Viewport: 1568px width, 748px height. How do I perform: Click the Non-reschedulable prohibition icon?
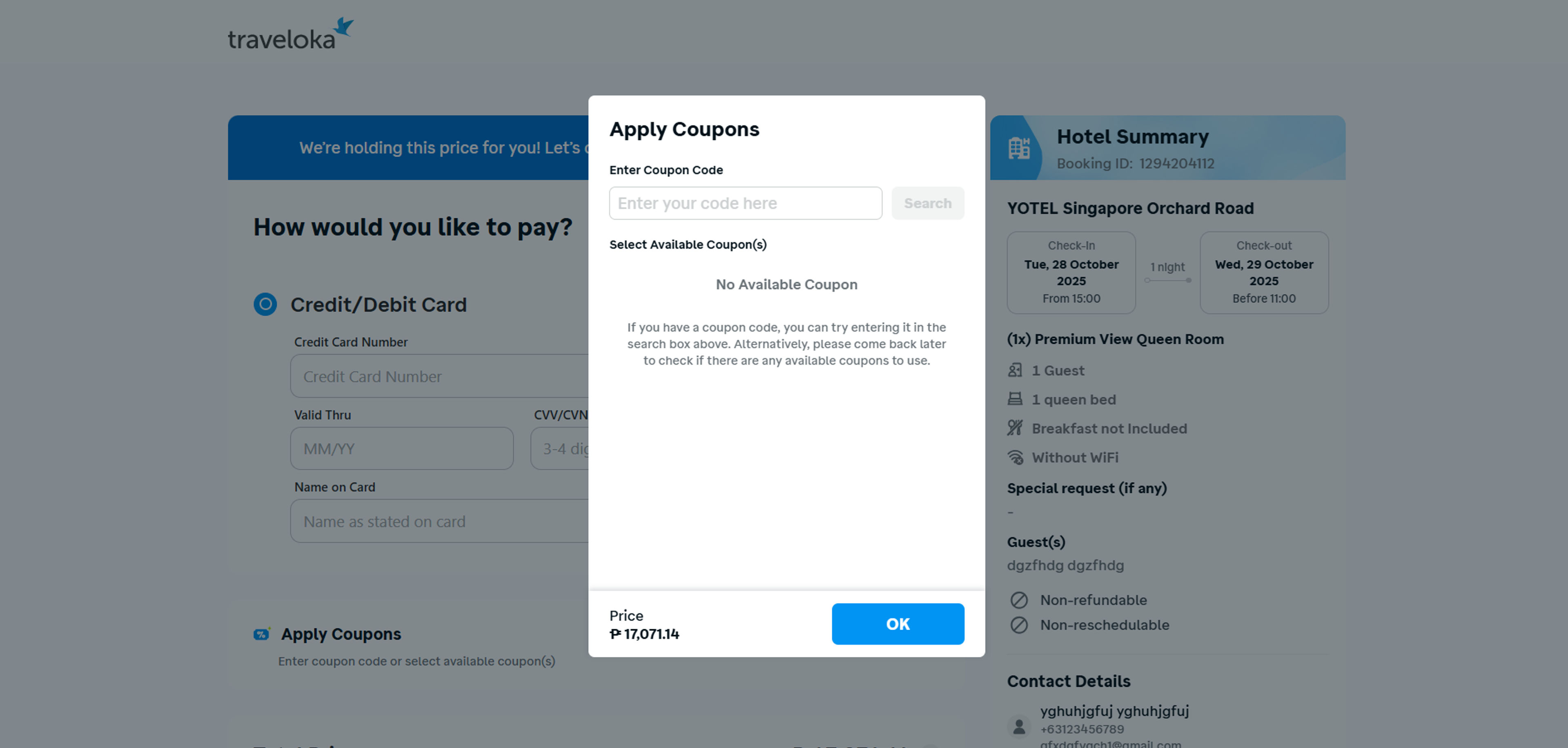tap(1020, 625)
